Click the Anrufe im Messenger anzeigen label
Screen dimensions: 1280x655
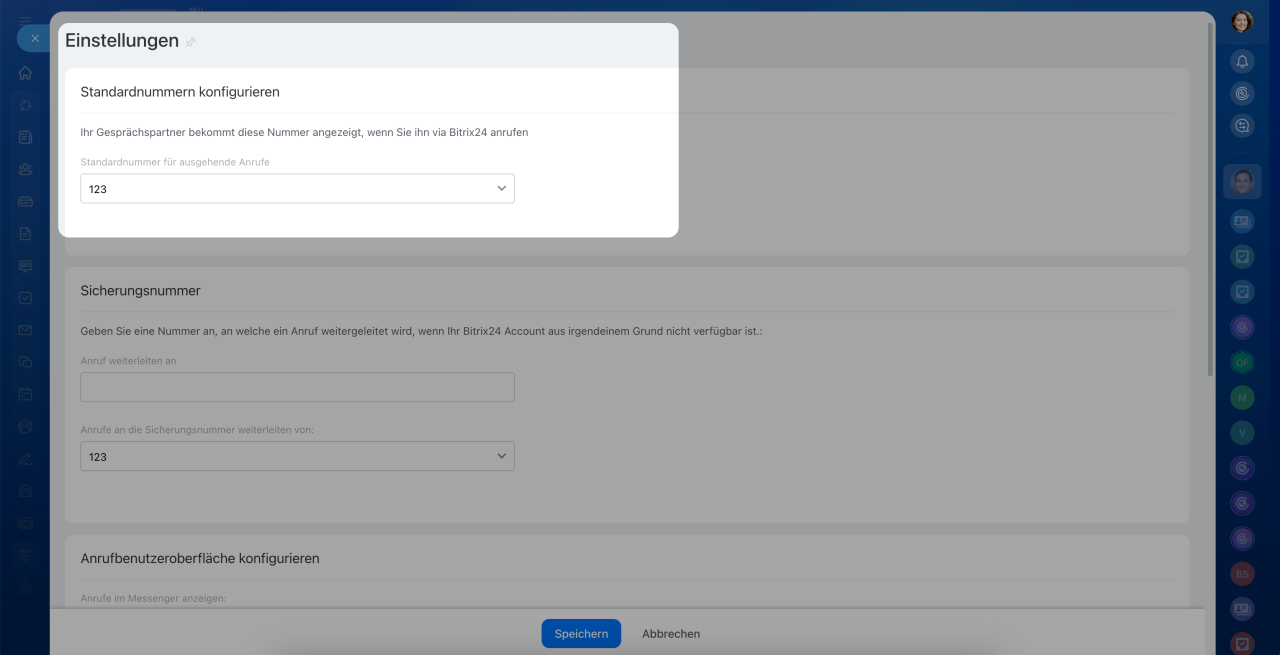pos(154,598)
